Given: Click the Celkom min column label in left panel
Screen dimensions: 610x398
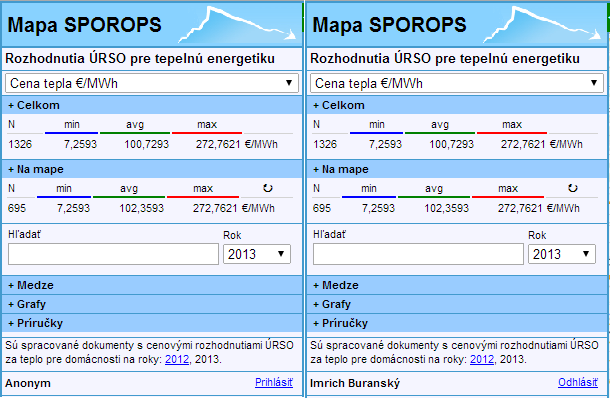Looking at the screenshot, I should tap(72, 124).
